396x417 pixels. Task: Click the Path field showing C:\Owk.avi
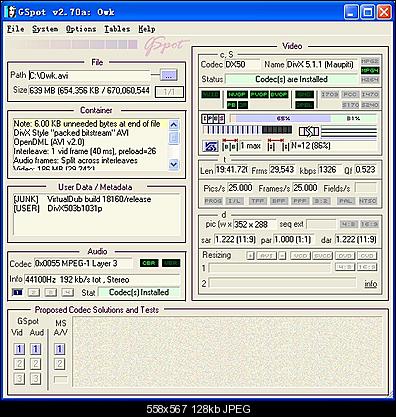coord(89,75)
